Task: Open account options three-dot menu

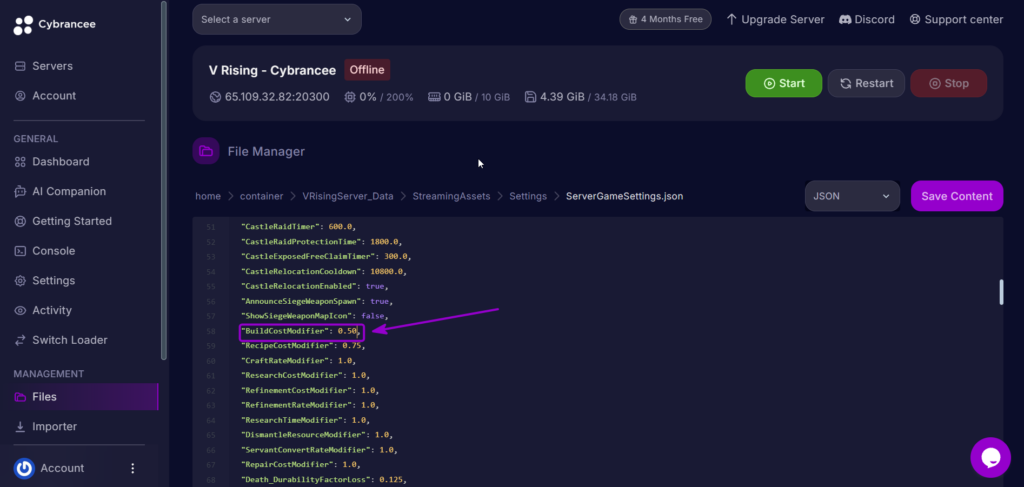Action: pos(133,468)
